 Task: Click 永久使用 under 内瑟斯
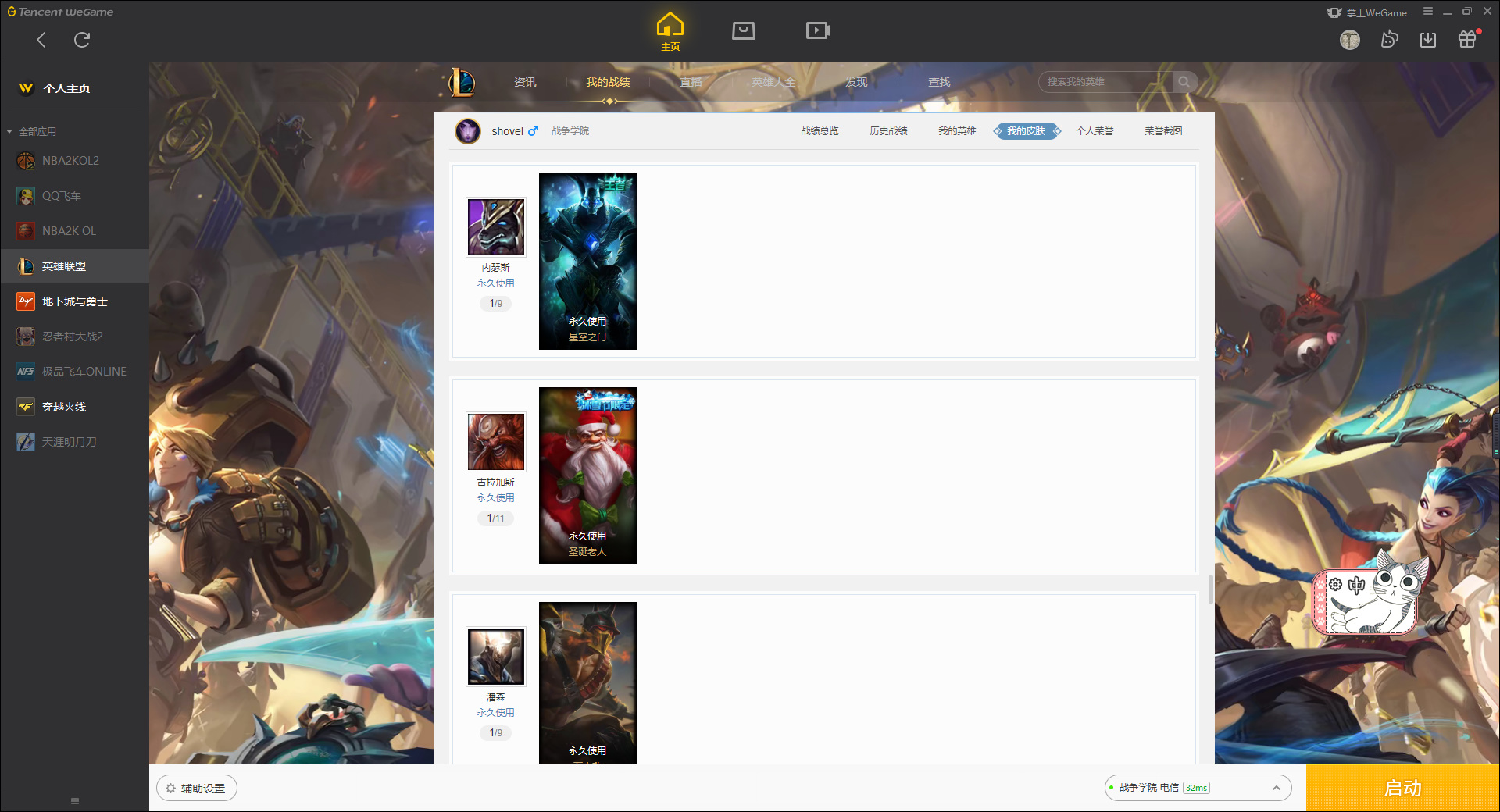(496, 283)
